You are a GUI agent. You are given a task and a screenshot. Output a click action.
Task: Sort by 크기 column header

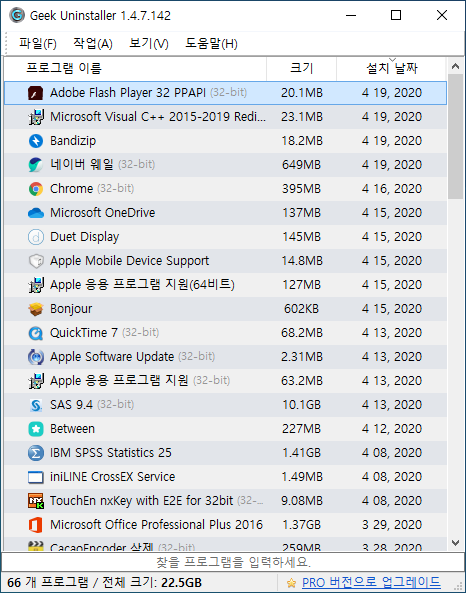click(x=301, y=68)
